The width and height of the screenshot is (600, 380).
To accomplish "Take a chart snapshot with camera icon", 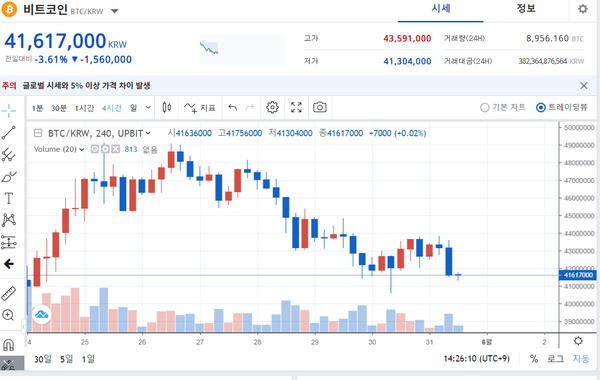I will click(320, 108).
